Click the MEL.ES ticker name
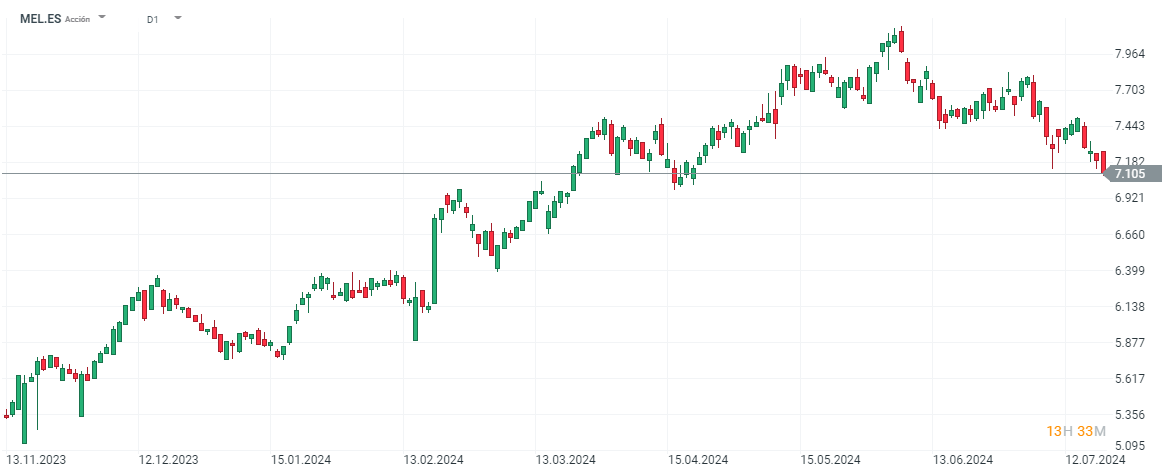 [x=40, y=19]
